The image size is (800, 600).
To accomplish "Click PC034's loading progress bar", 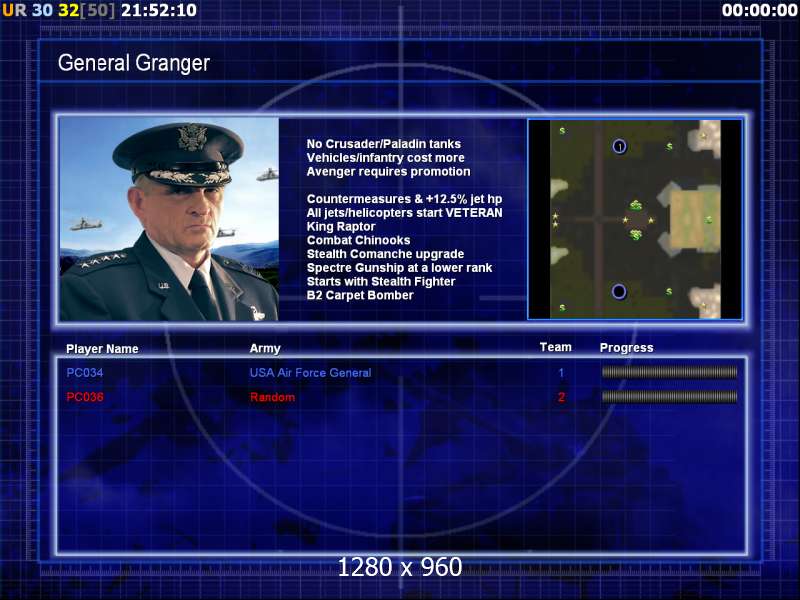I will click(x=669, y=372).
